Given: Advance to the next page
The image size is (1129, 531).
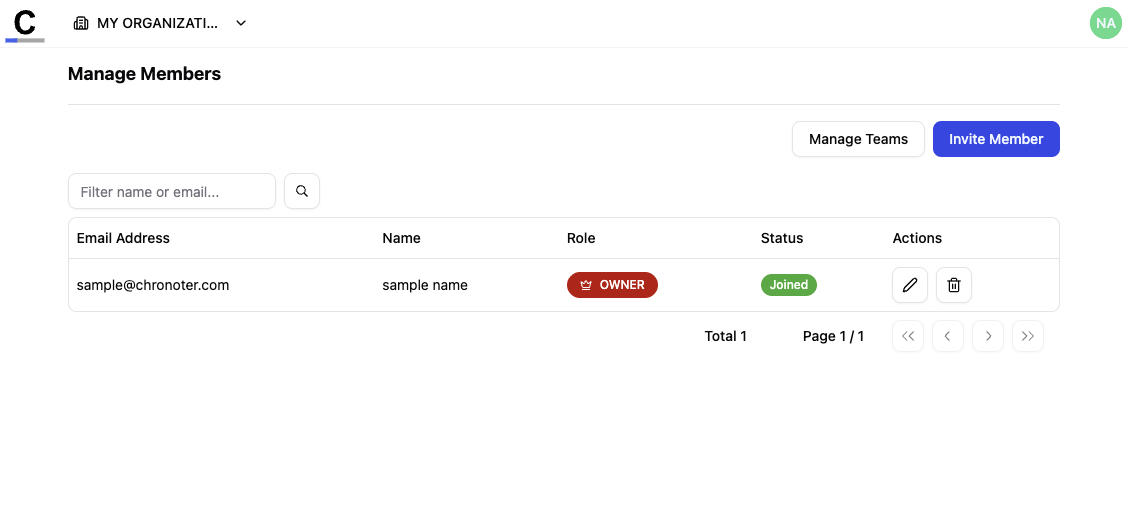Looking at the screenshot, I should pyautogui.click(x=987, y=336).
